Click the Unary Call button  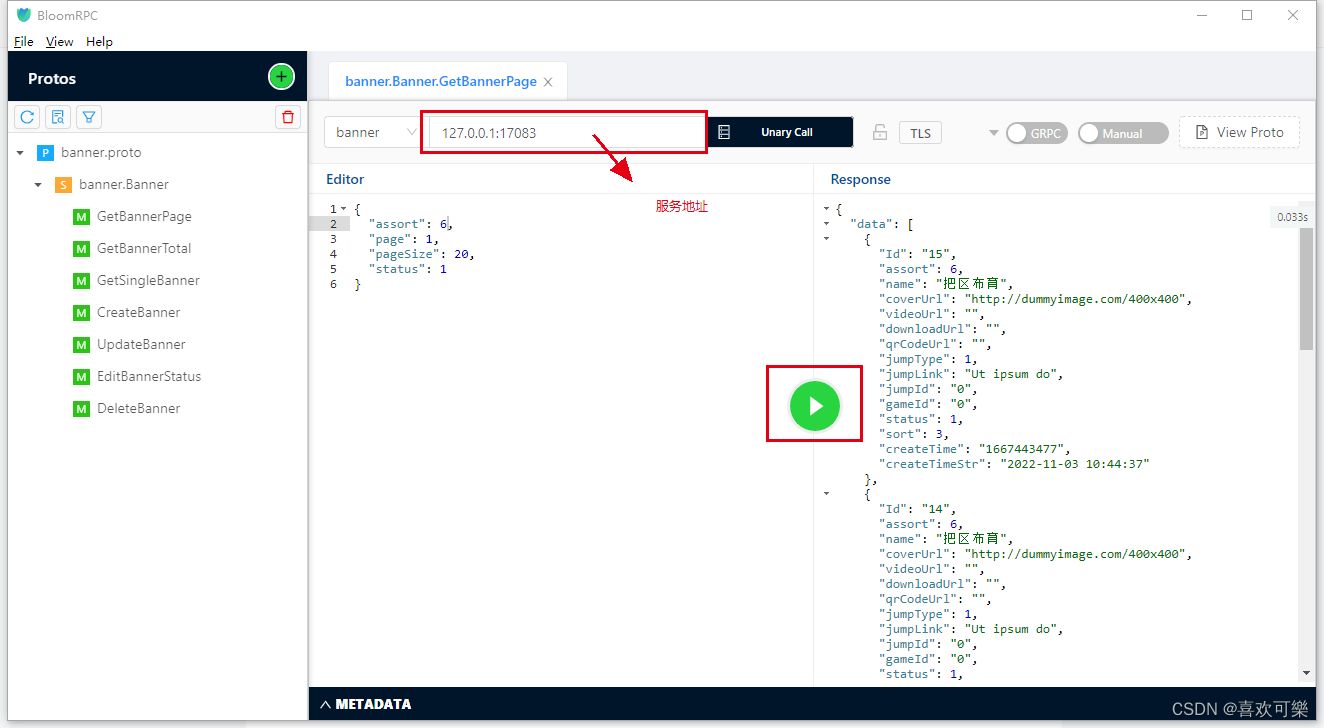[780, 132]
